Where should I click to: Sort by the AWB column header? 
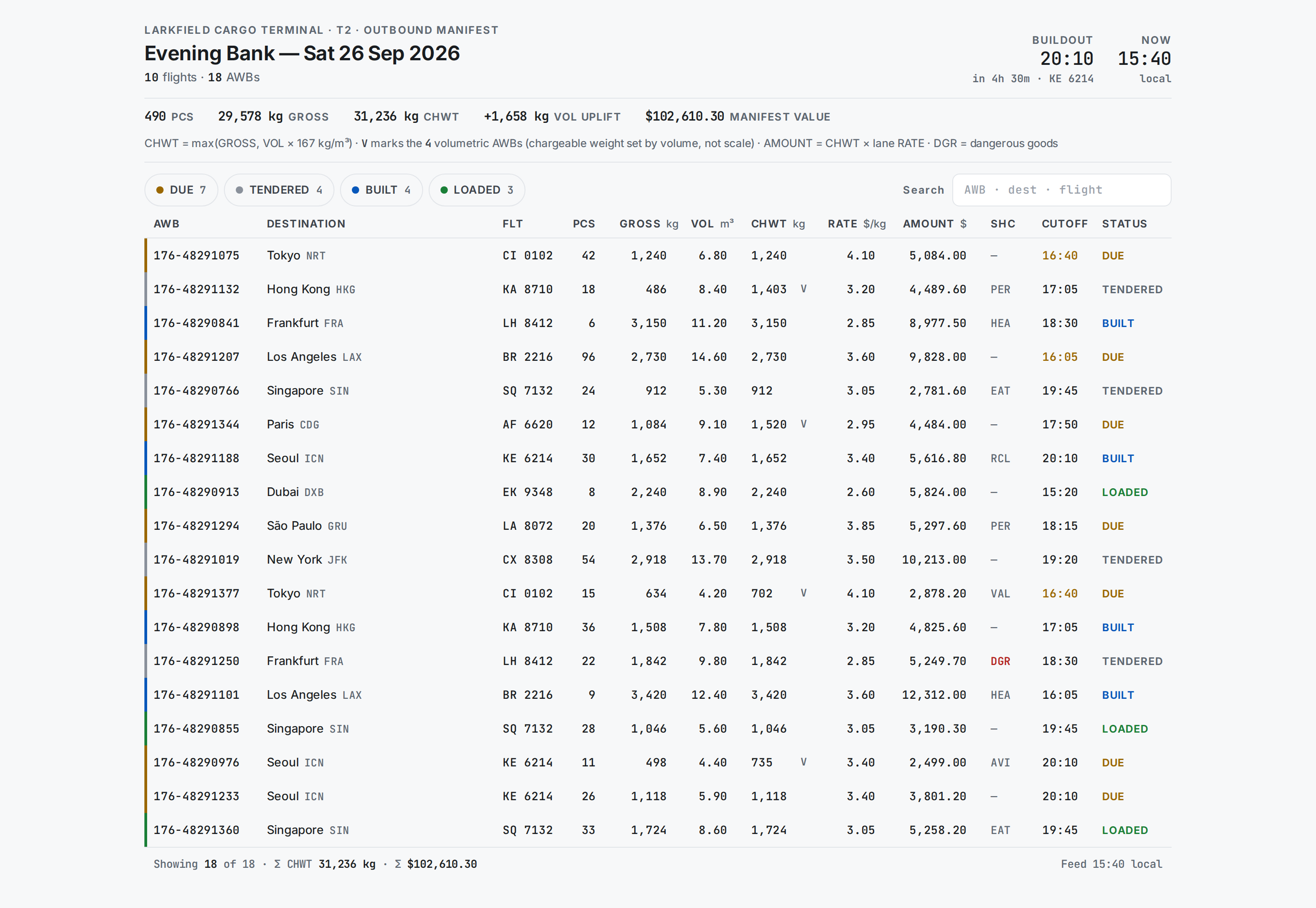pyautogui.click(x=166, y=224)
